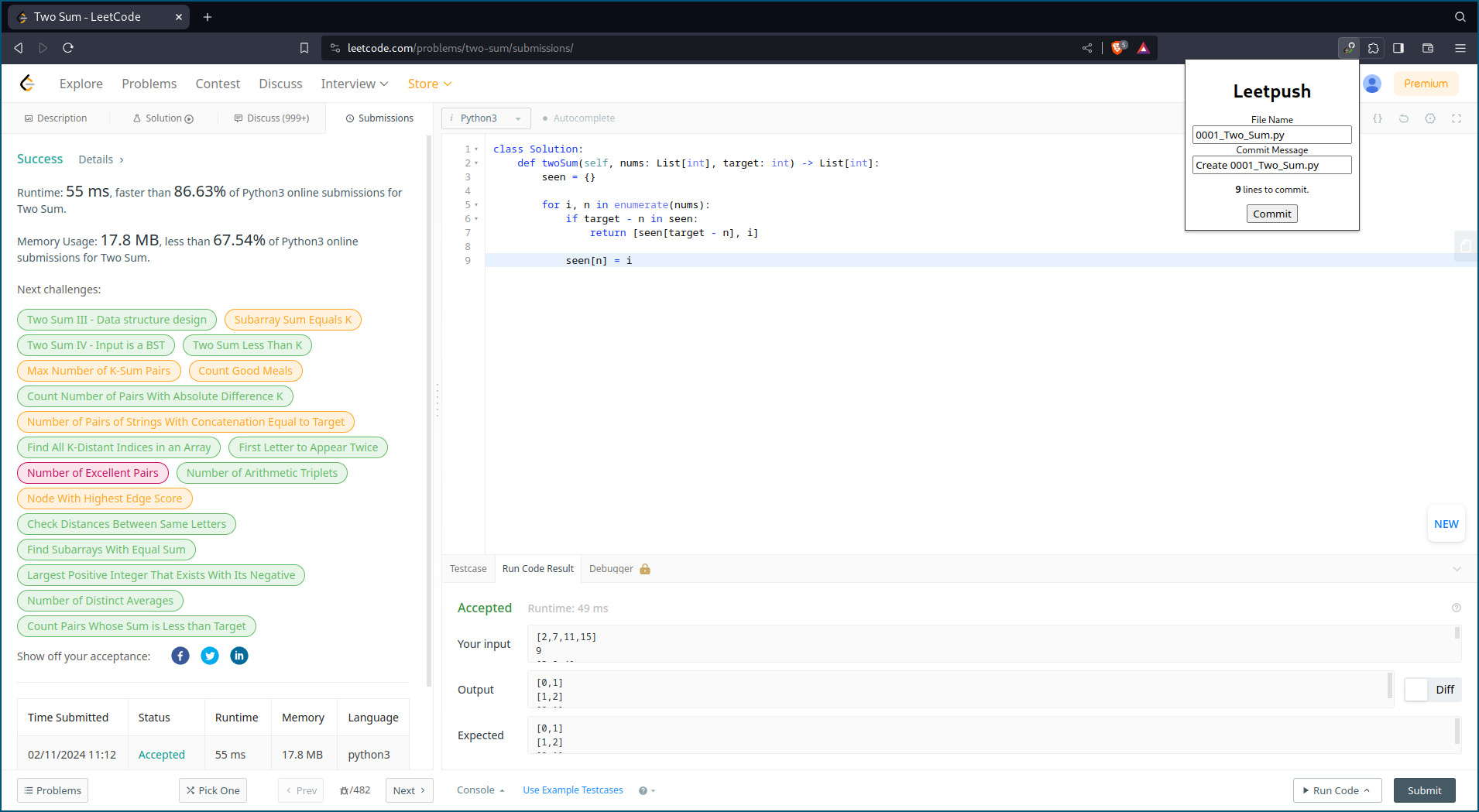The image size is (1479, 812).
Task: Collapse the result panel chevron
Action: [x=1457, y=569]
